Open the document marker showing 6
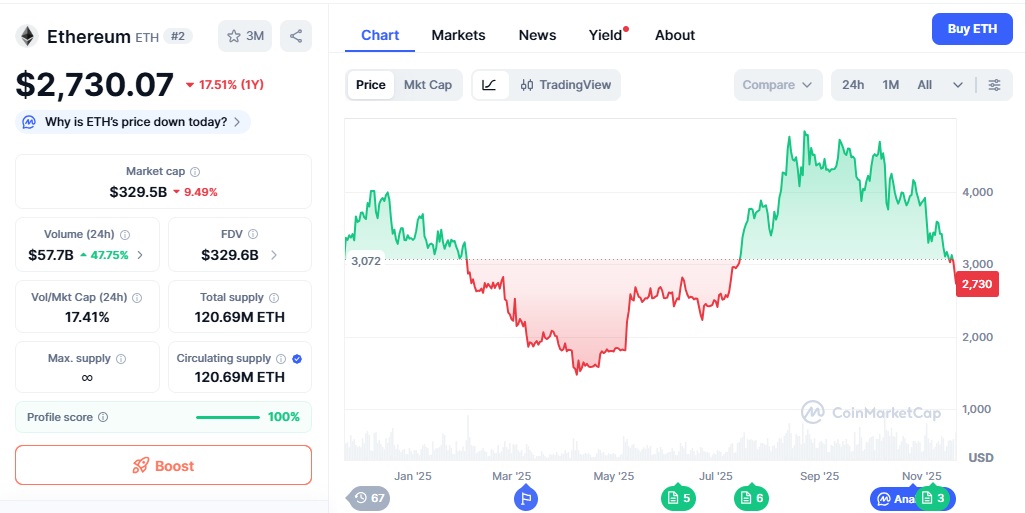1025x513 pixels. [x=751, y=499]
